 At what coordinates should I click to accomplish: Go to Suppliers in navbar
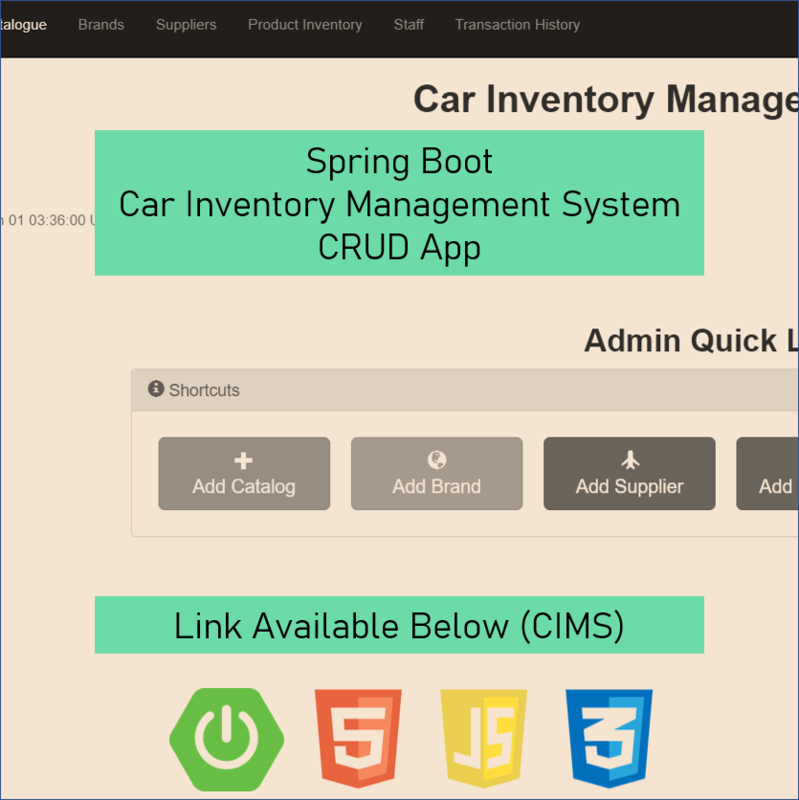[186, 25]
